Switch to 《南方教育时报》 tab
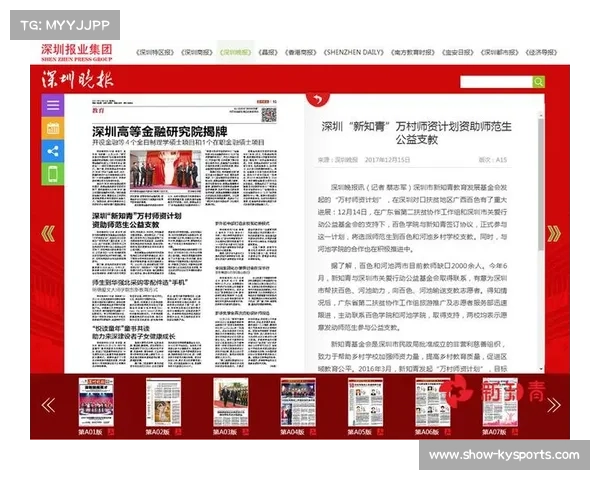The image size is (600, 480). 412,52
